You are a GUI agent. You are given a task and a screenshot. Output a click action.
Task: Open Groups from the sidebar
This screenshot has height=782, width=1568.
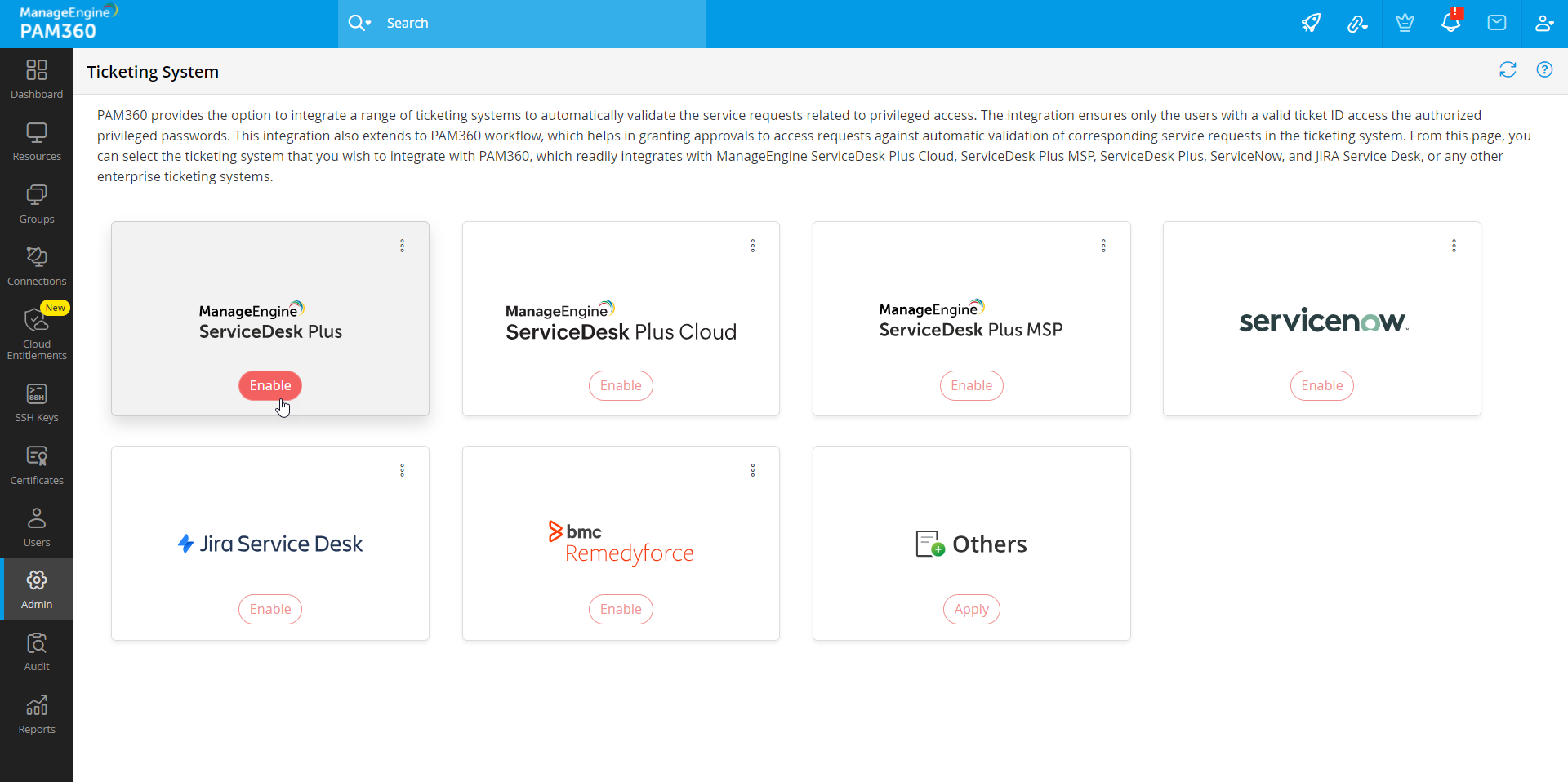(37, 205)
